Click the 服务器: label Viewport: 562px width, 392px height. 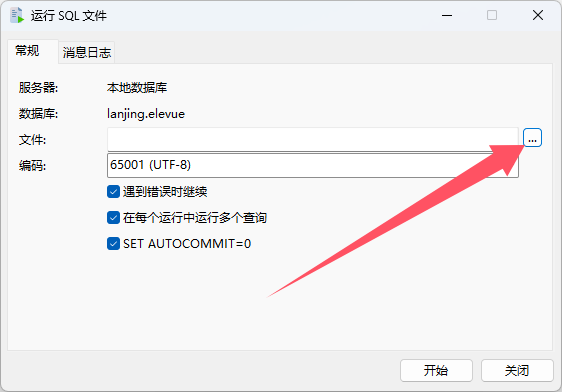(x=38, y=87)
